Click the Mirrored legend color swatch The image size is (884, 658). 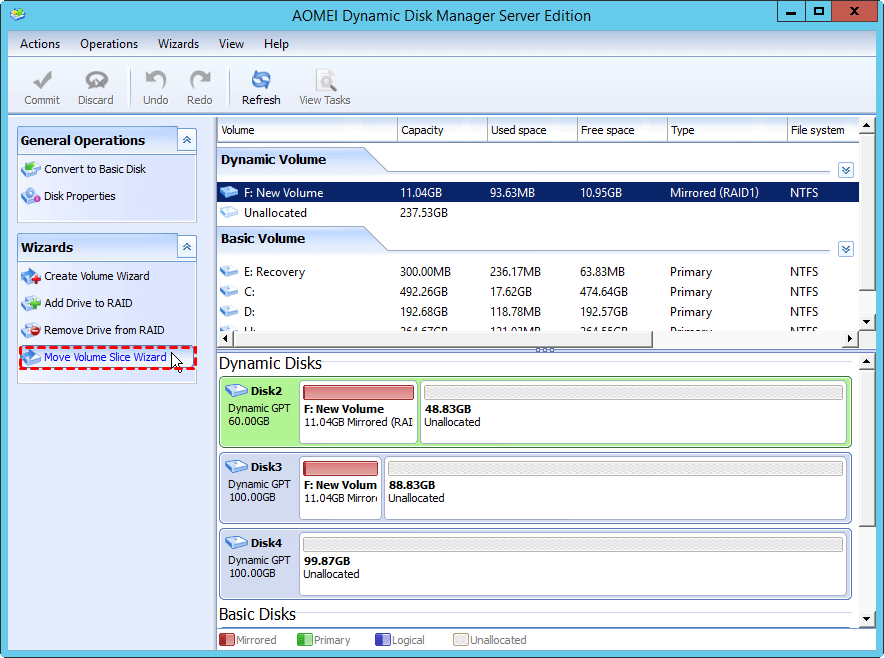pos(226,640)
